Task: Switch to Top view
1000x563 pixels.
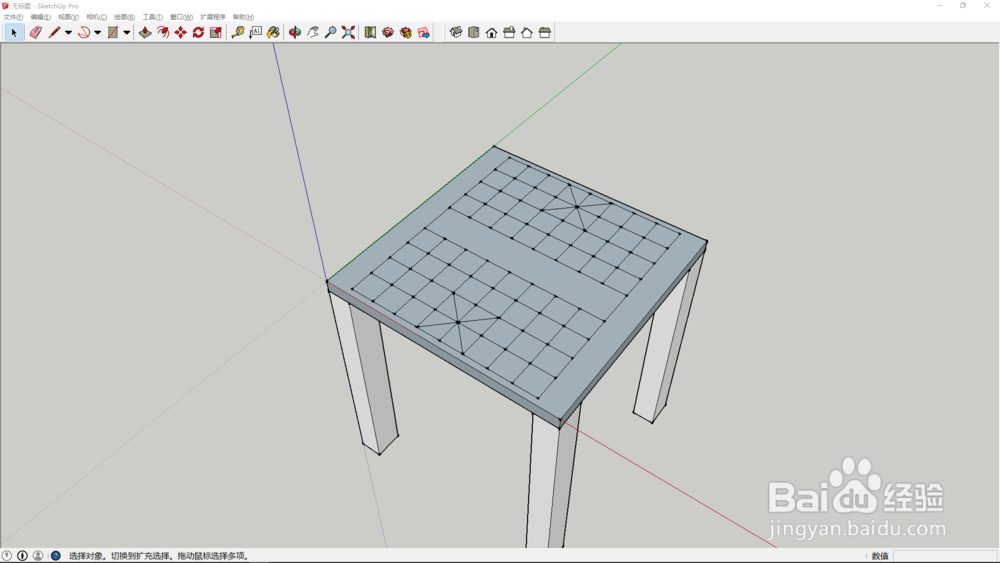Action: pyautogui.click(x=473, y=33)
